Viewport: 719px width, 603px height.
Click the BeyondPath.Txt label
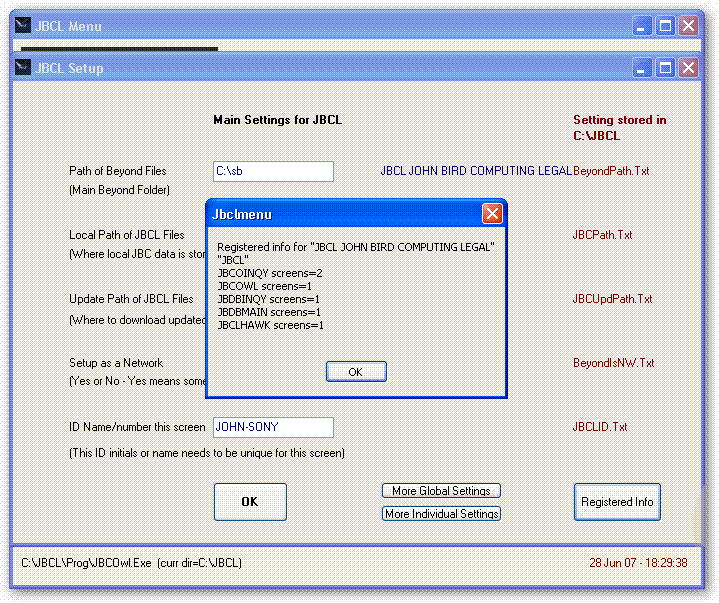(x=611, y=171)
